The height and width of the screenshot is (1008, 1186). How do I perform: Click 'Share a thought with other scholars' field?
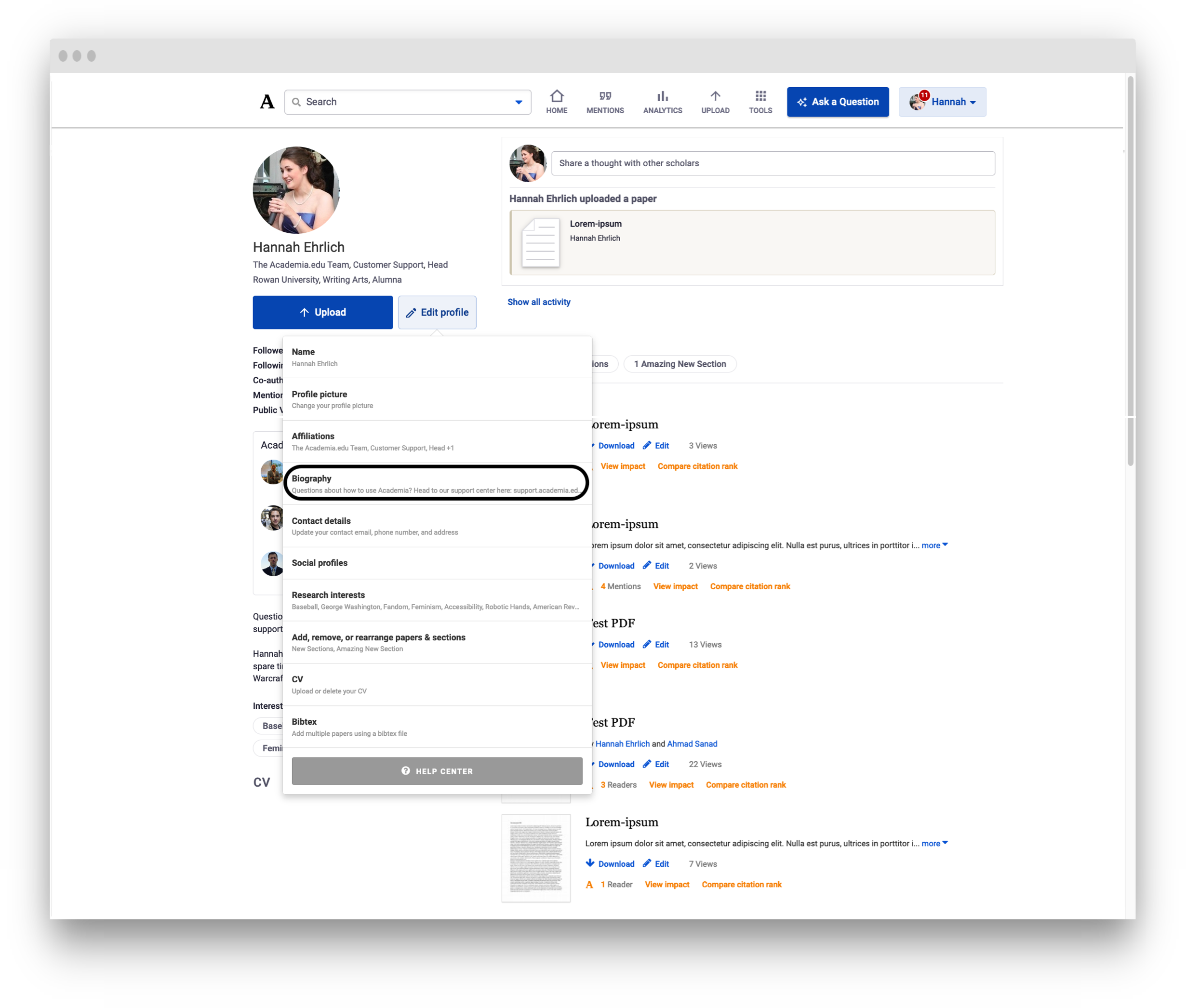[x=772, y=163]
